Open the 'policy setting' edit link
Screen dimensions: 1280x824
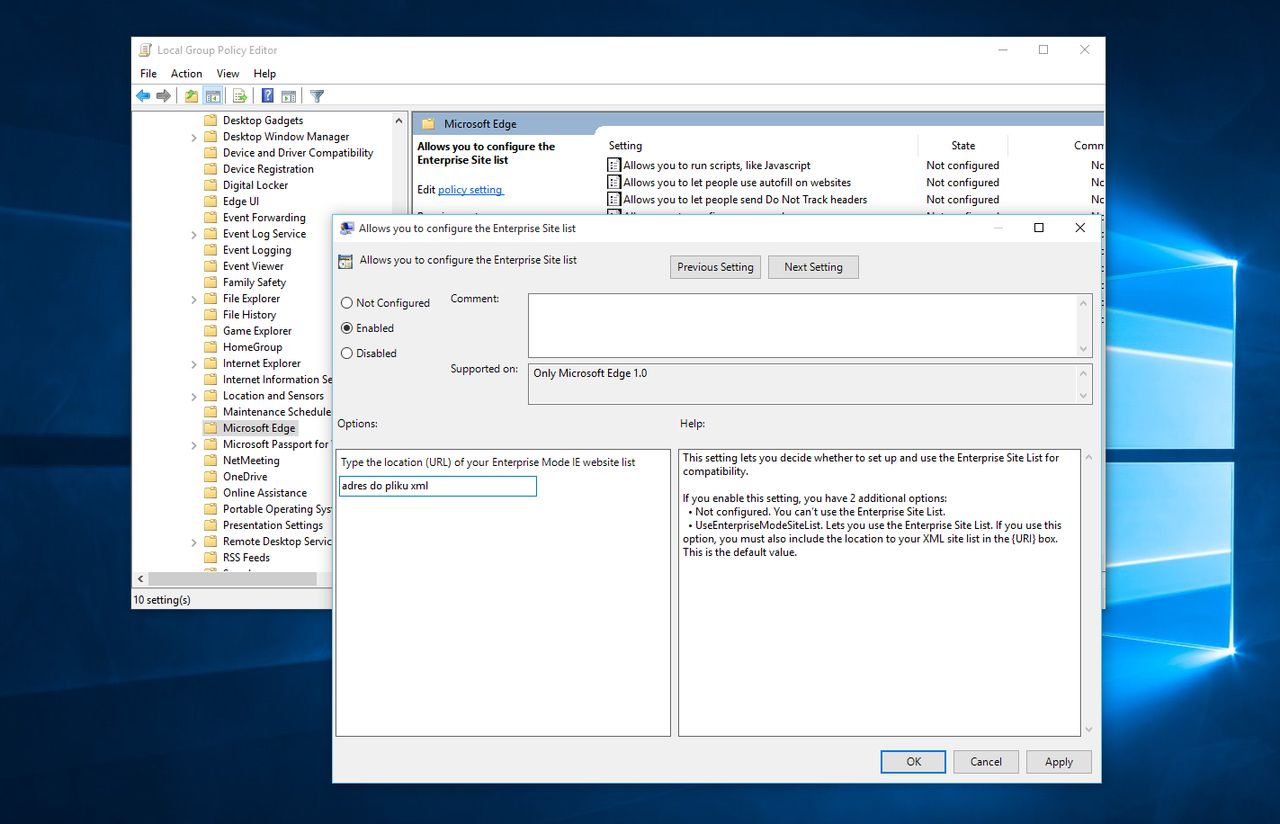pos(470,190)
